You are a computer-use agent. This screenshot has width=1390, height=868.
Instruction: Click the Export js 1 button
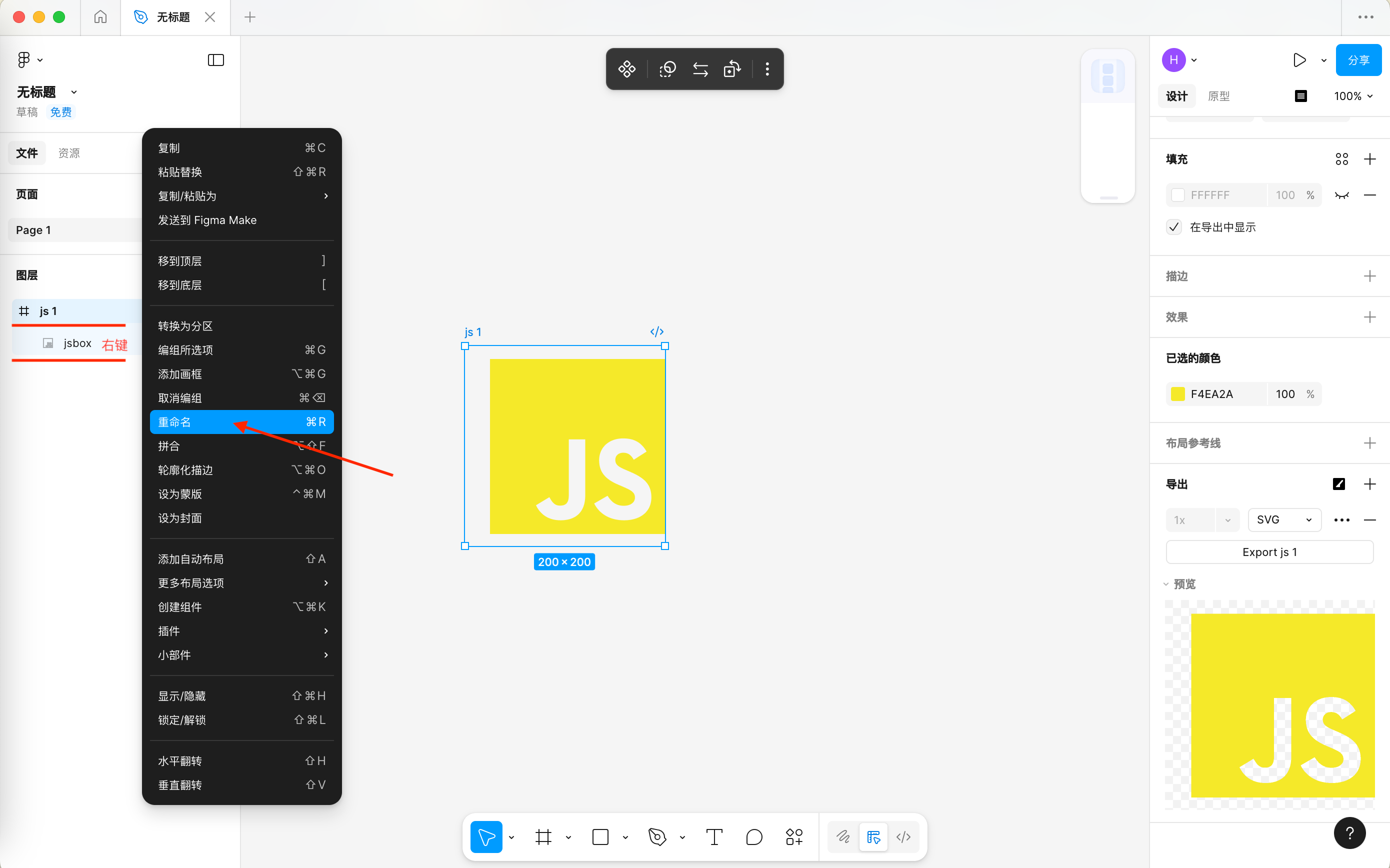pyautogui.click(x=1269, y=551)
